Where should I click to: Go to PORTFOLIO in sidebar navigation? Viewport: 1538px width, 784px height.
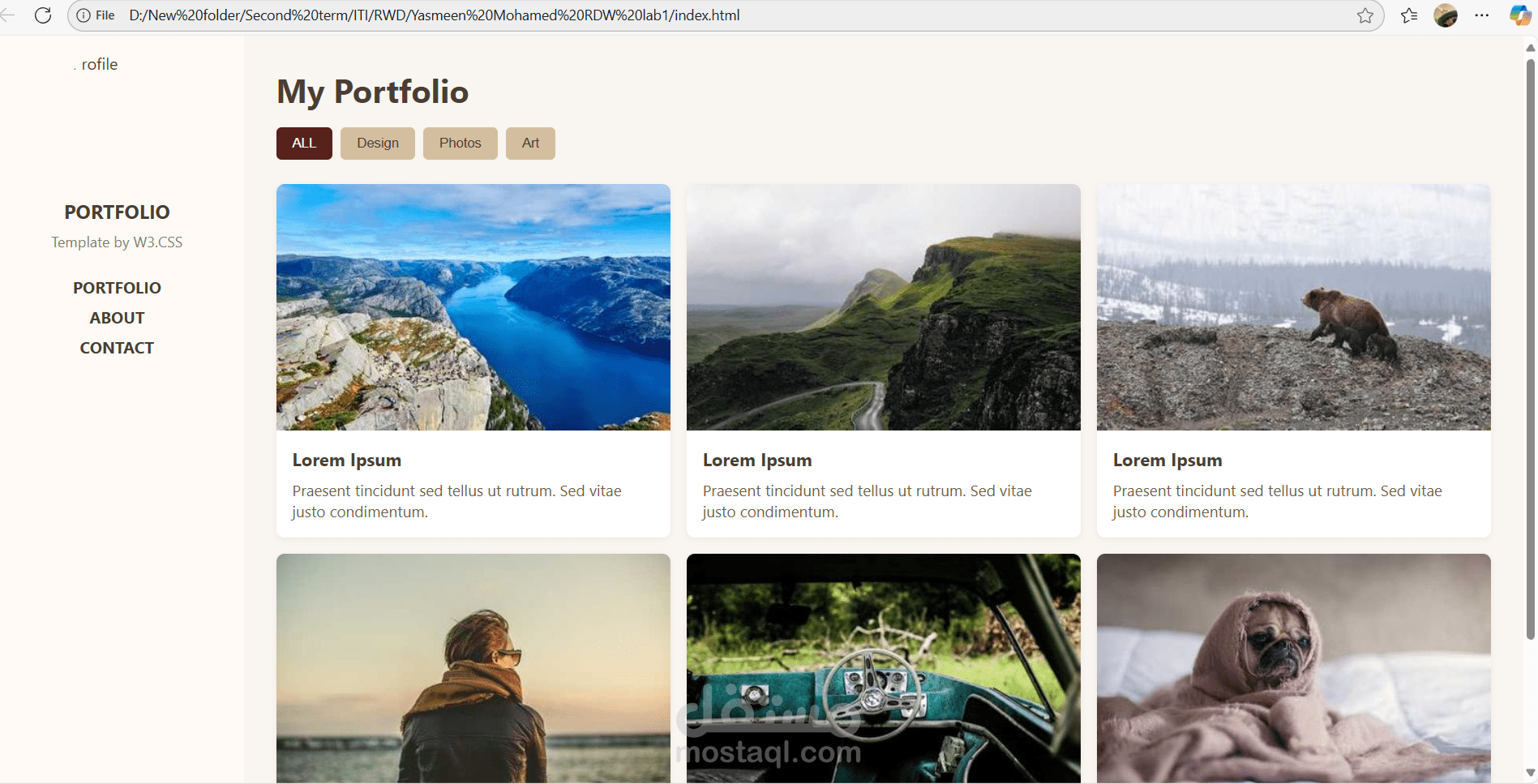(117, 288)
